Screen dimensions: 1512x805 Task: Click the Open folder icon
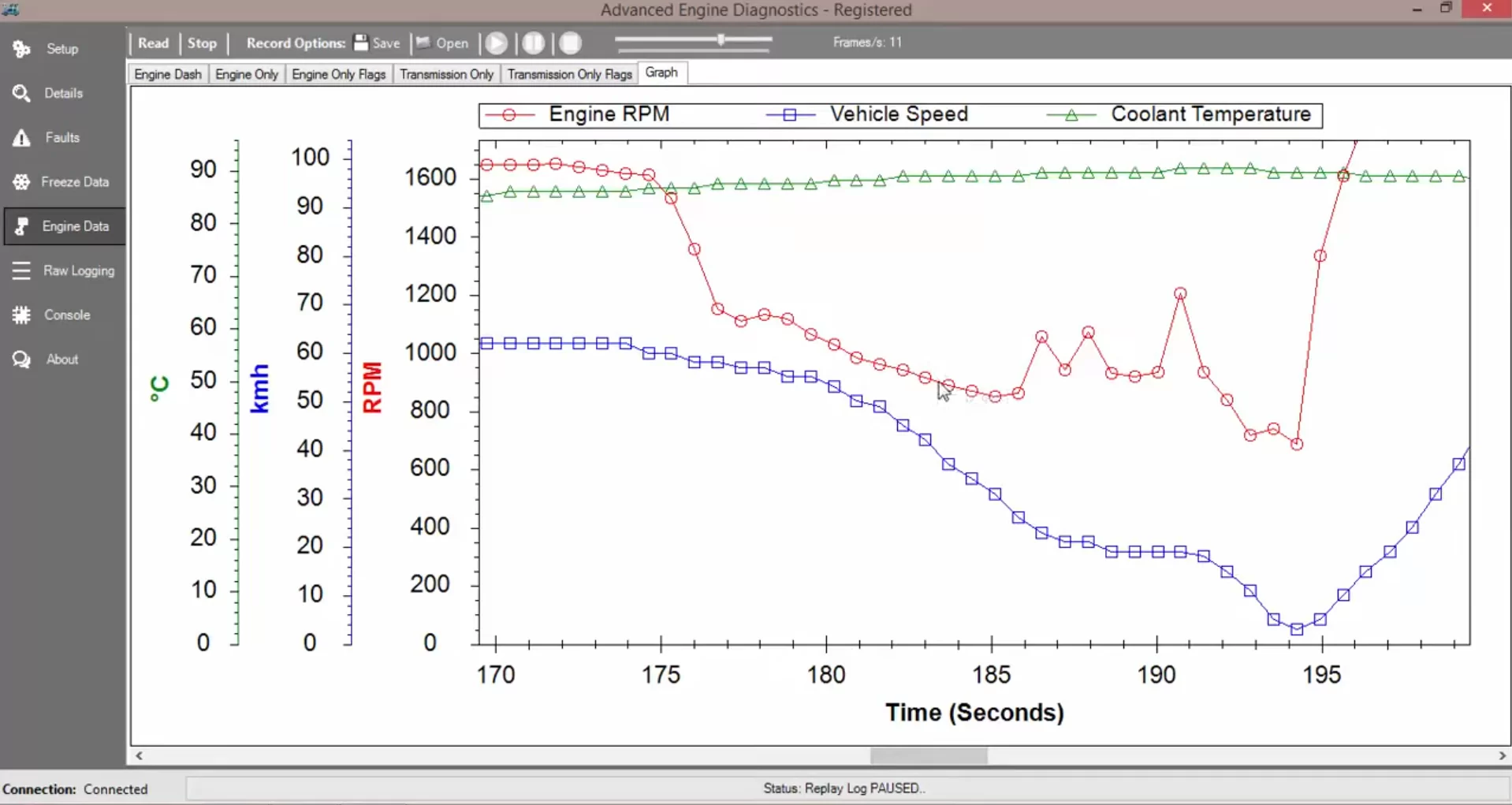pyautogui.click(x=423, y=43)
